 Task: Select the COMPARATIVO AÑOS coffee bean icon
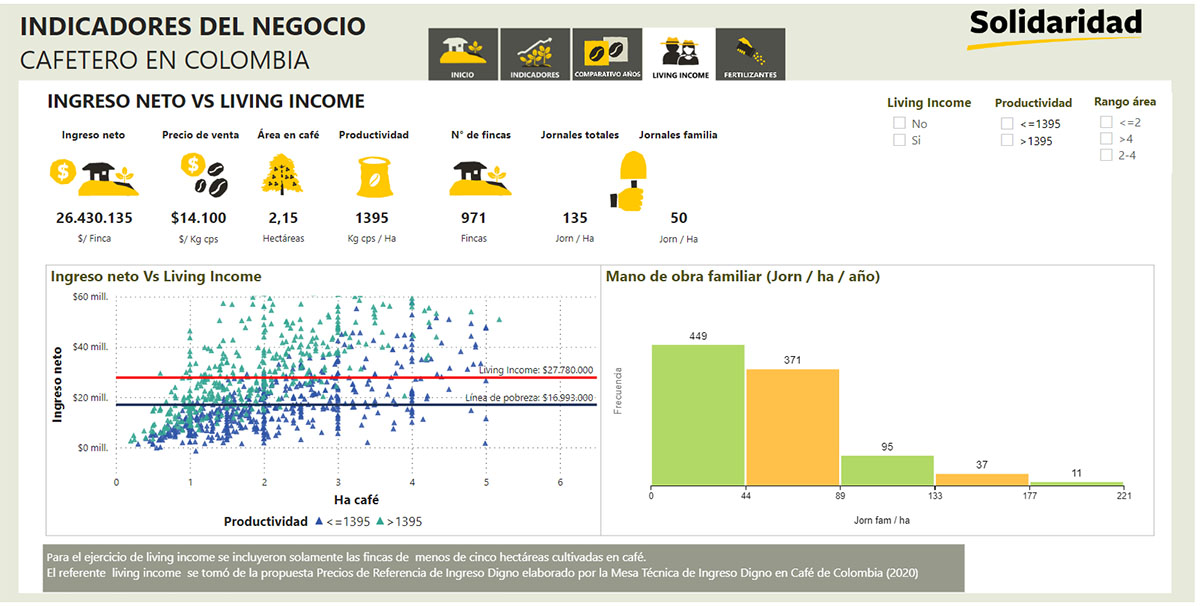click(606, 50)
